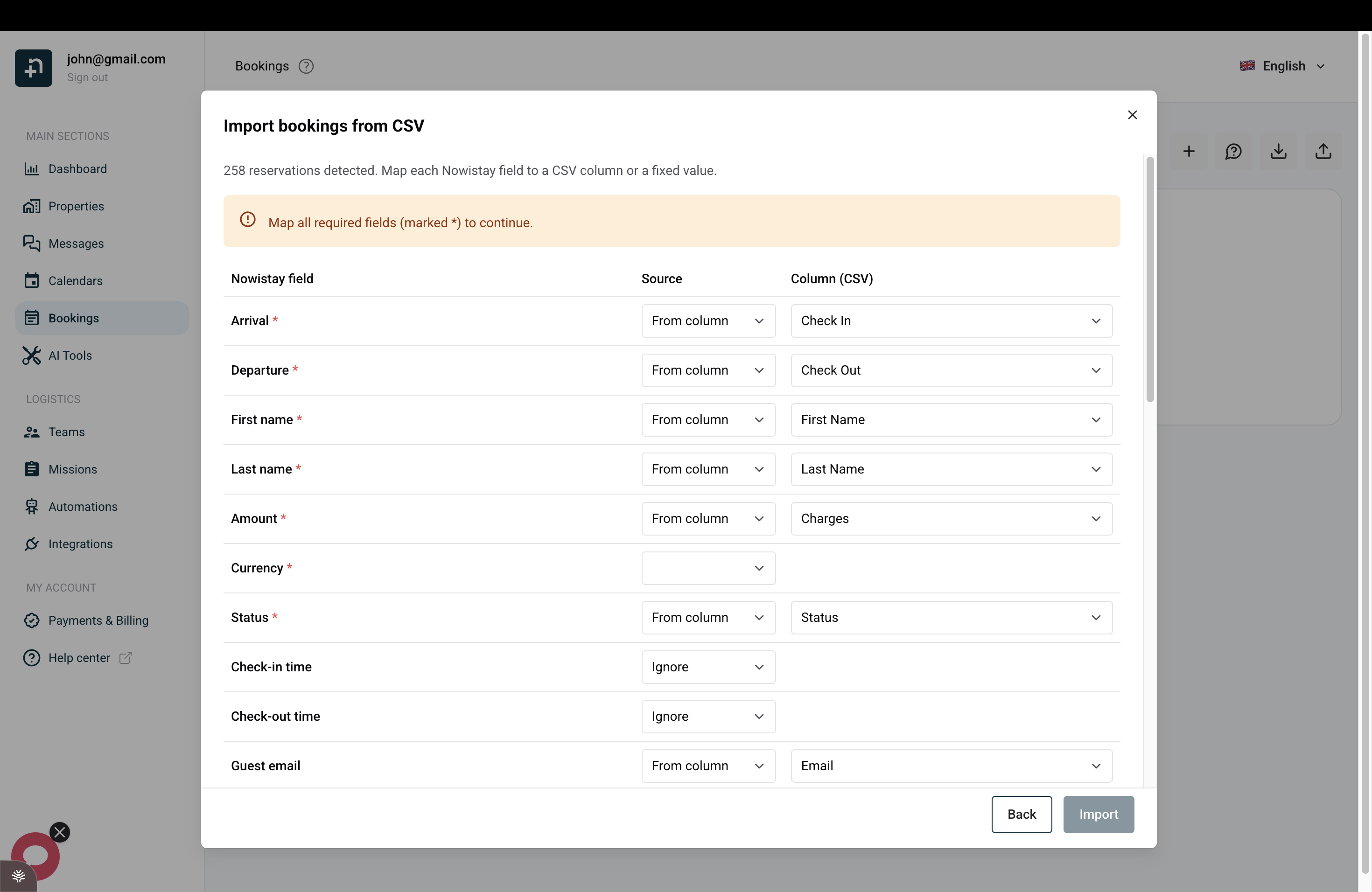Open Check-out time source dropdown
1372x892 pixels.
[708, 717]
